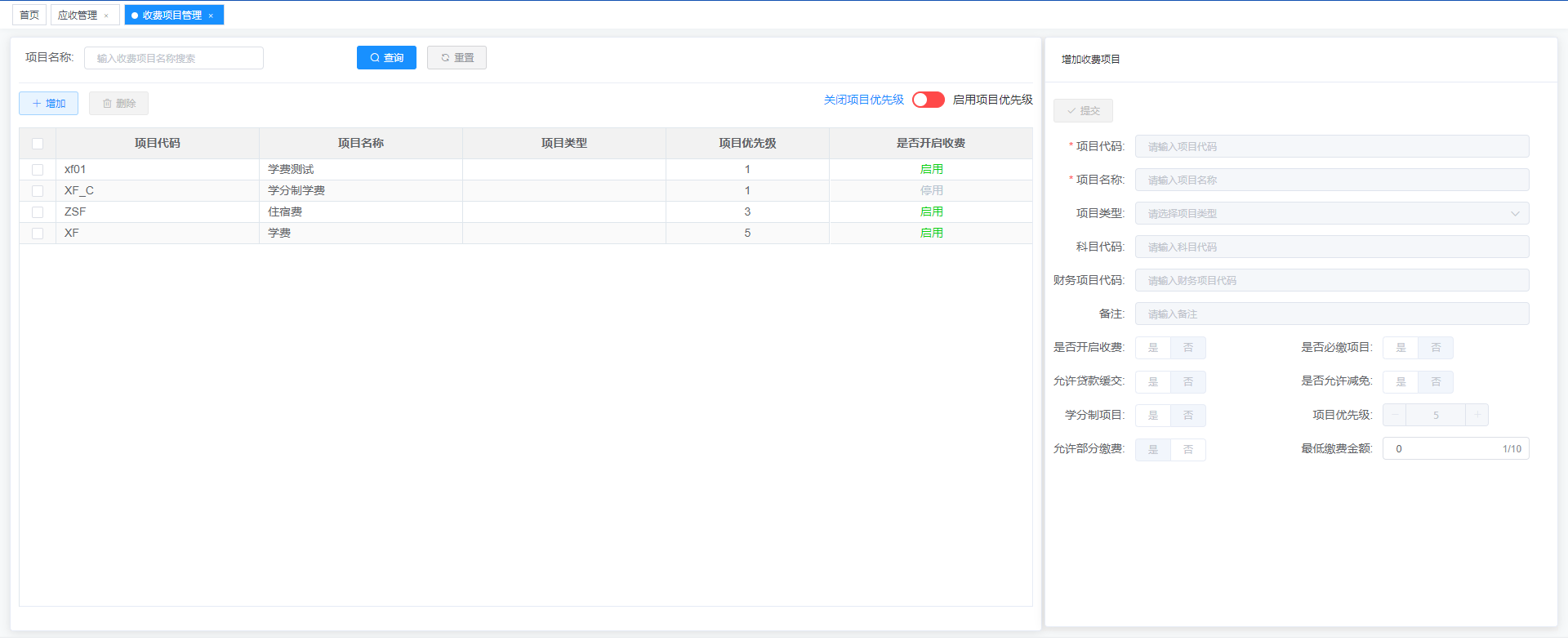The width and height of the screenshot is (1568, 641).
Task: Click the 备注 input field
Action: point(1332,314)
